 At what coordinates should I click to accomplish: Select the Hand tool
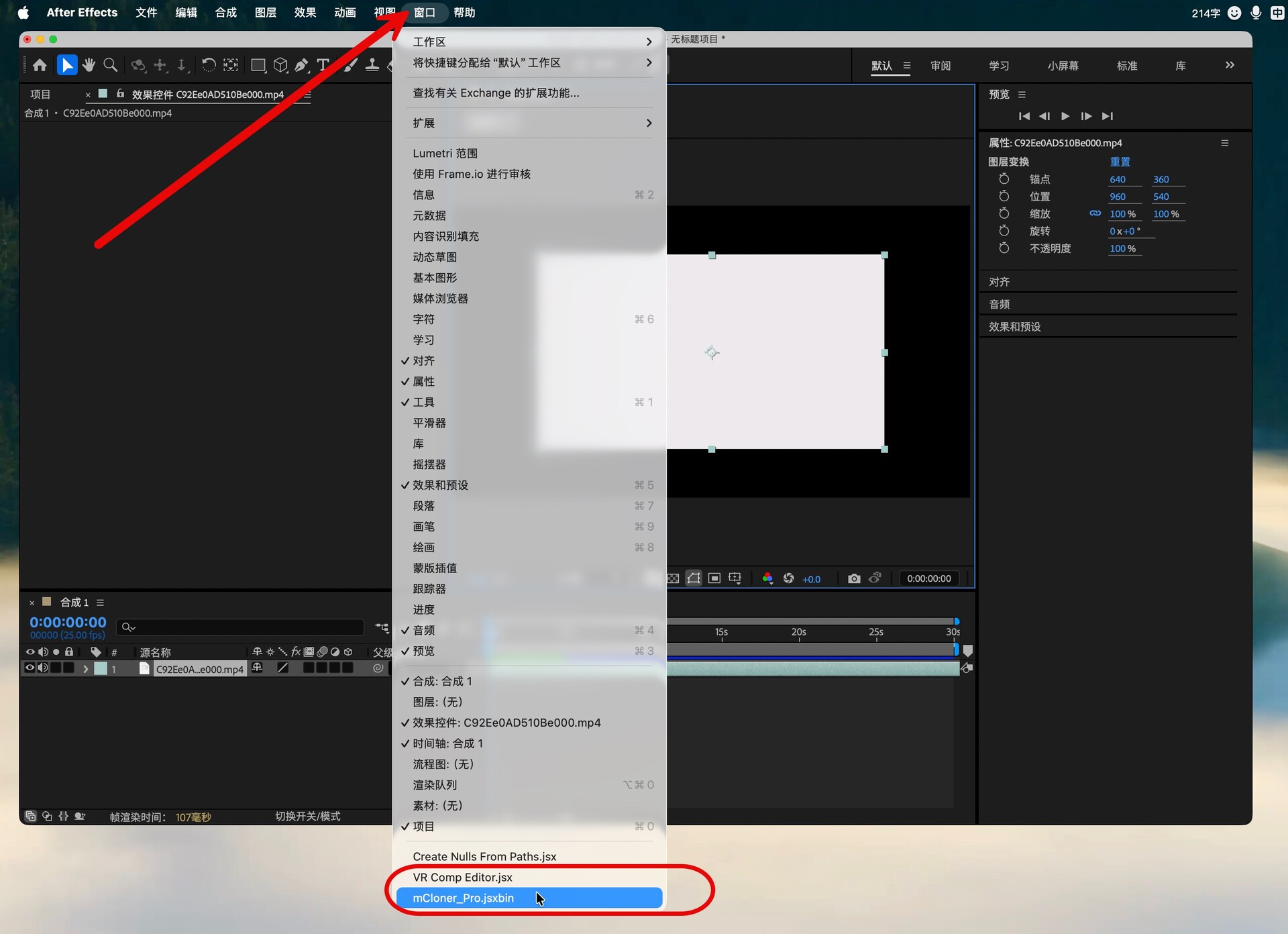(x=89, y=65)
